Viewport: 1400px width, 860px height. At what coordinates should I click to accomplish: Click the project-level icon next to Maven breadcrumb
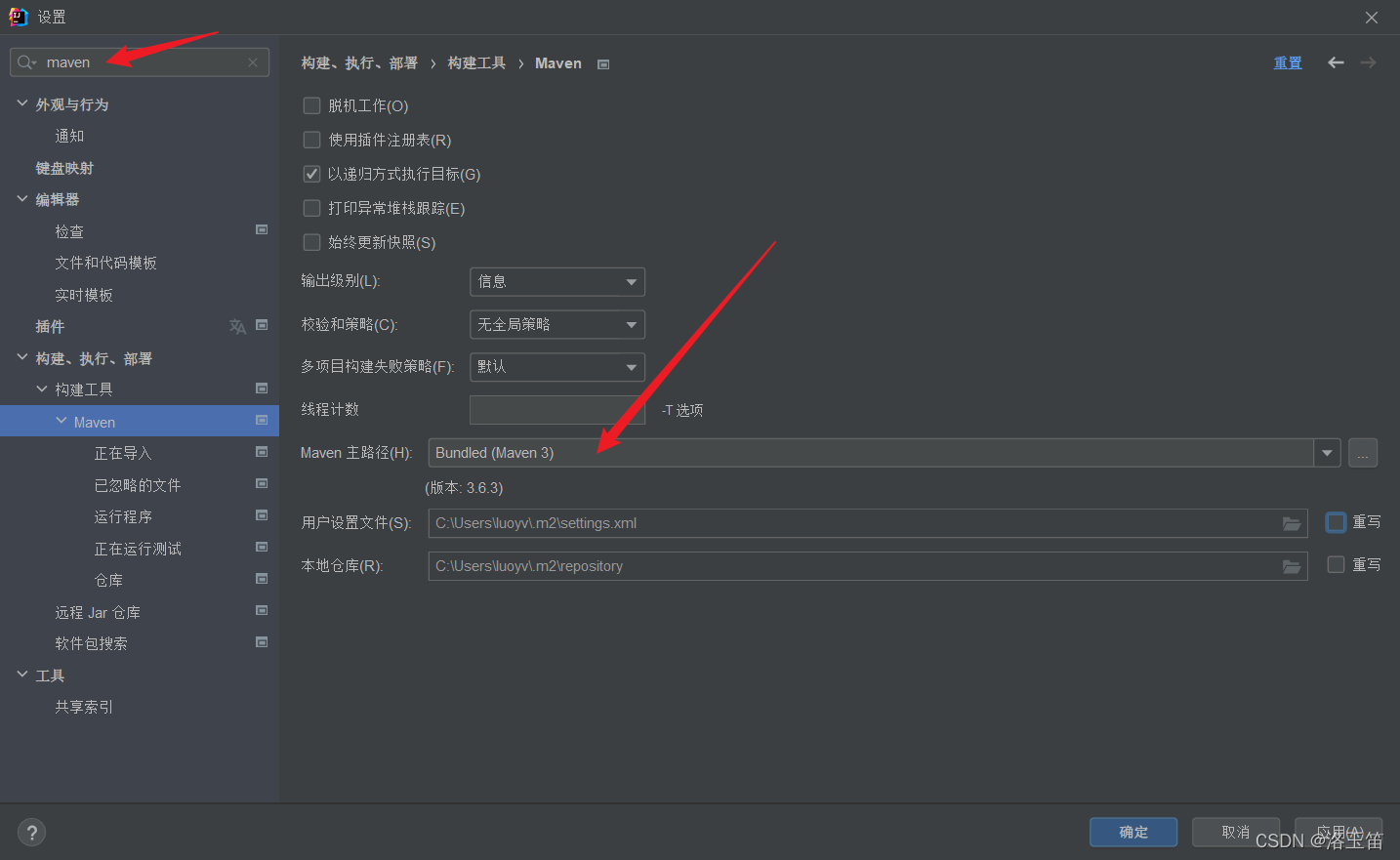coord(603,64)
